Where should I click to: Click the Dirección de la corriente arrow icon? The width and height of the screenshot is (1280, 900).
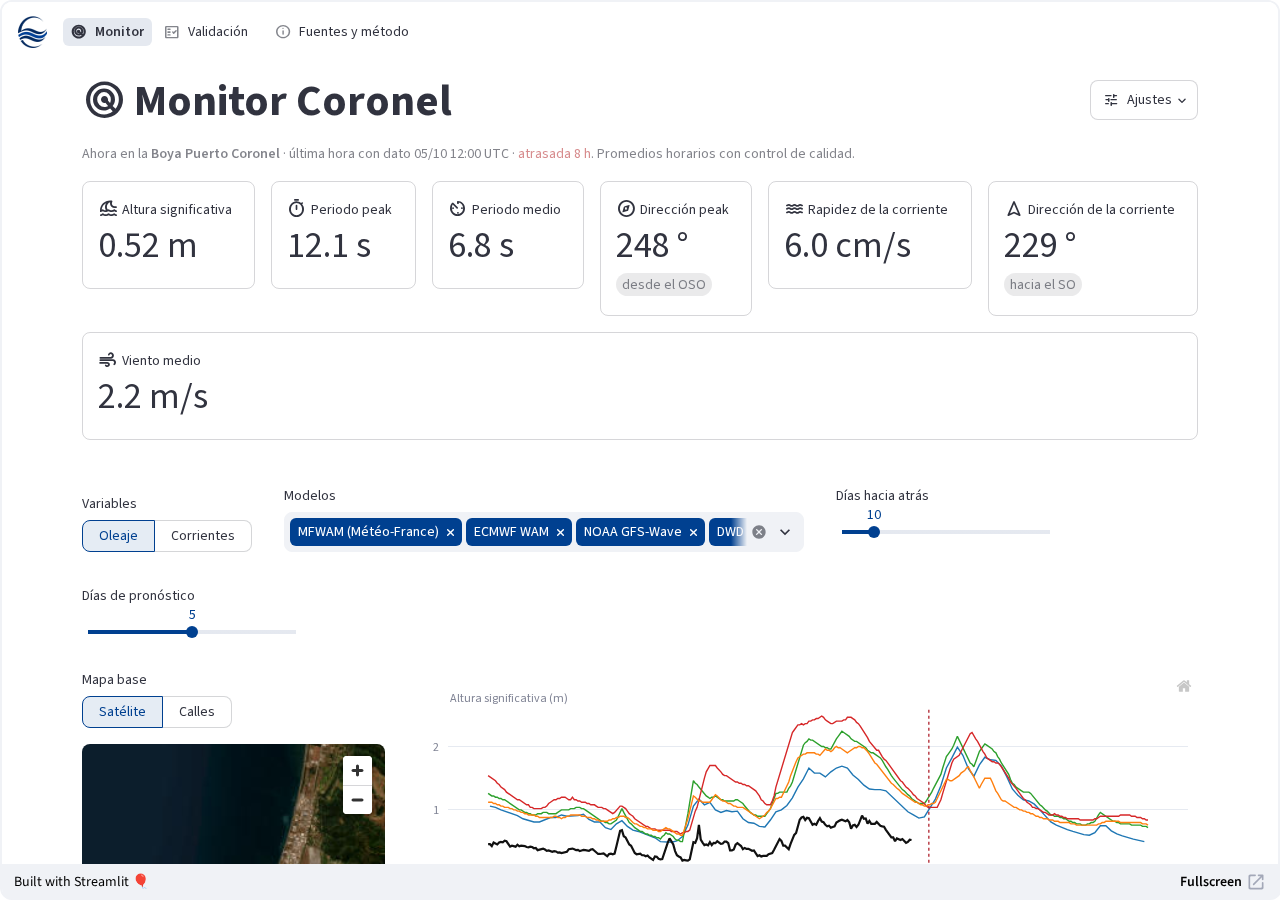tap(1013, 209)
